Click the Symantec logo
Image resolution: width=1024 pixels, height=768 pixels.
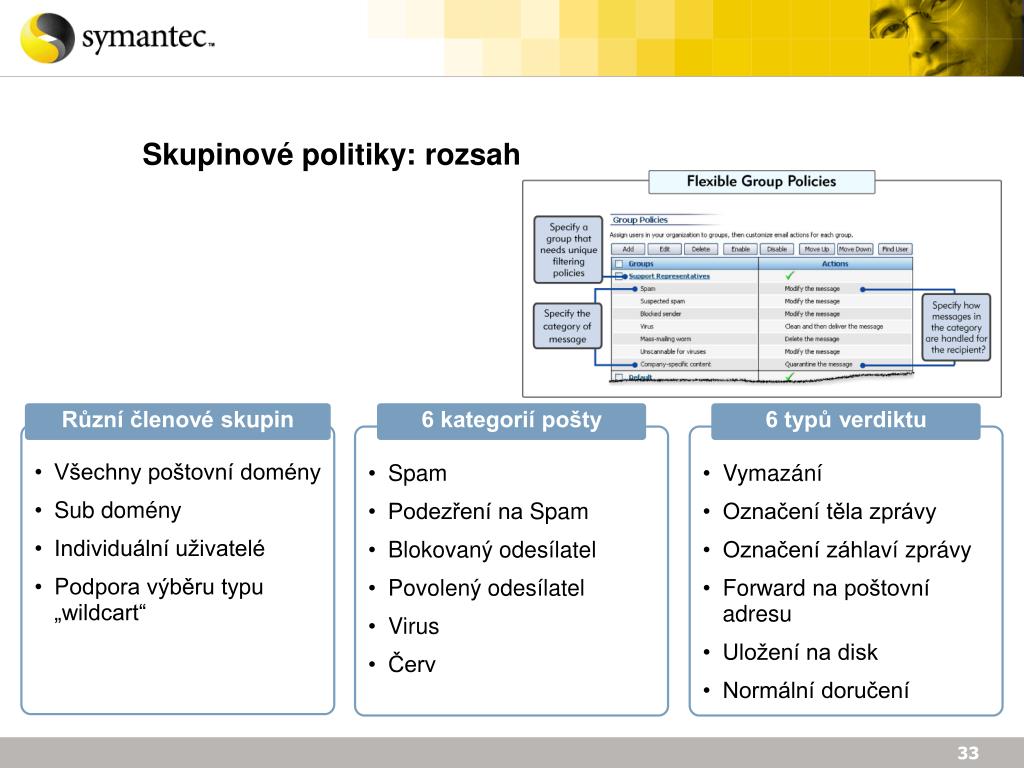click(118, 38)
